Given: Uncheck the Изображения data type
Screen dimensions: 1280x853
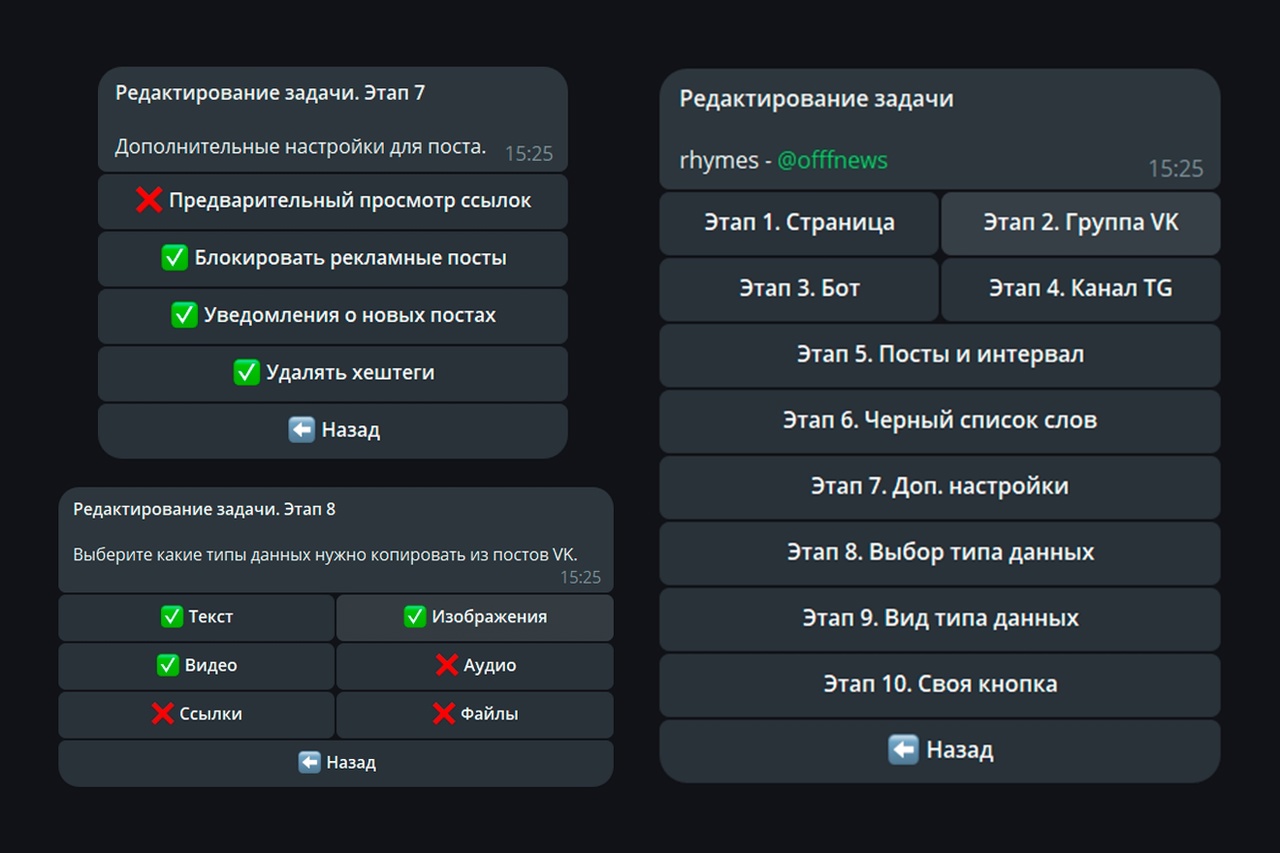Looking at the screenshot, I should click(x=475, y=617).
